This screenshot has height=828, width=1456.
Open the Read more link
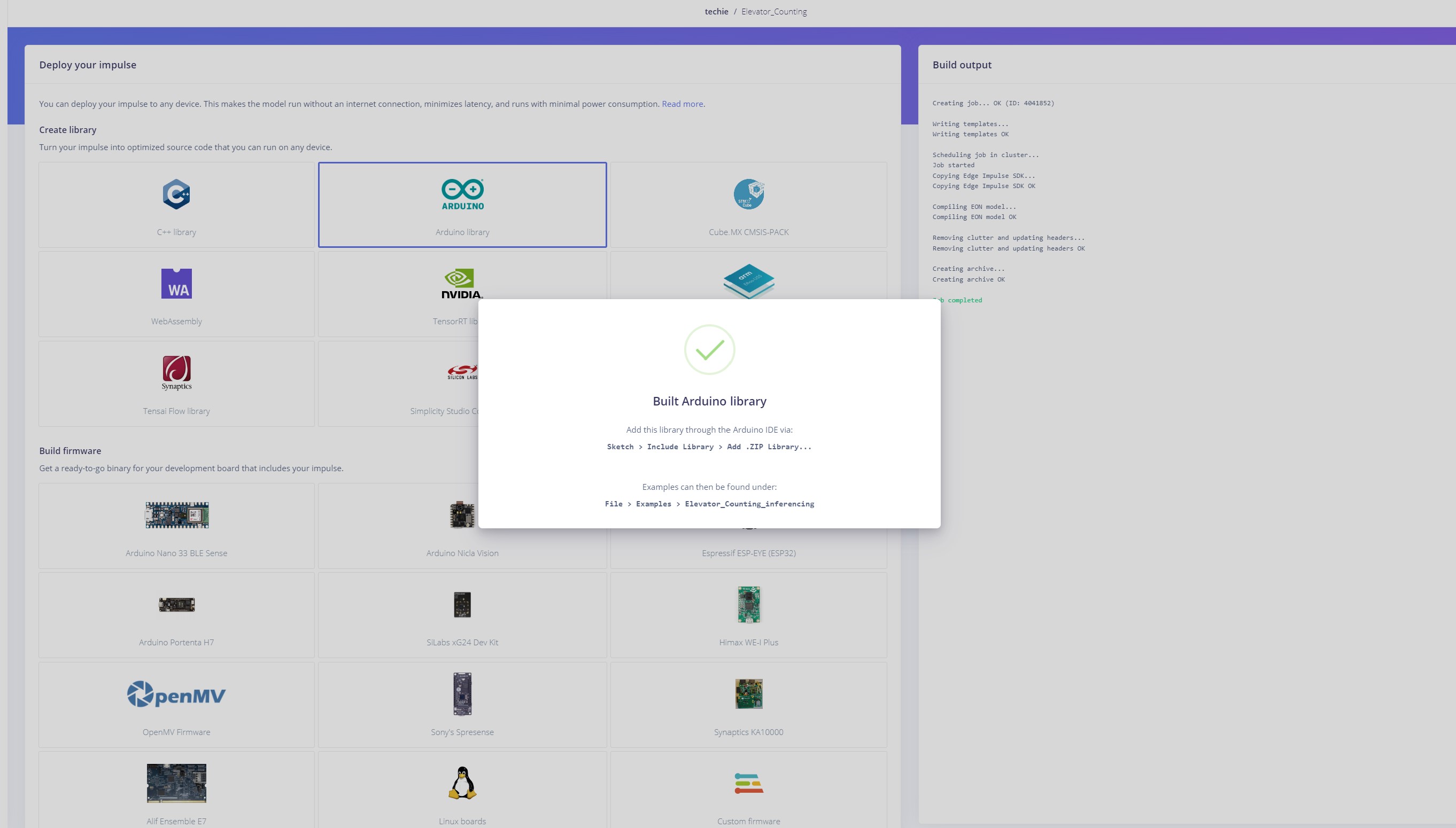tap(682, 104)
